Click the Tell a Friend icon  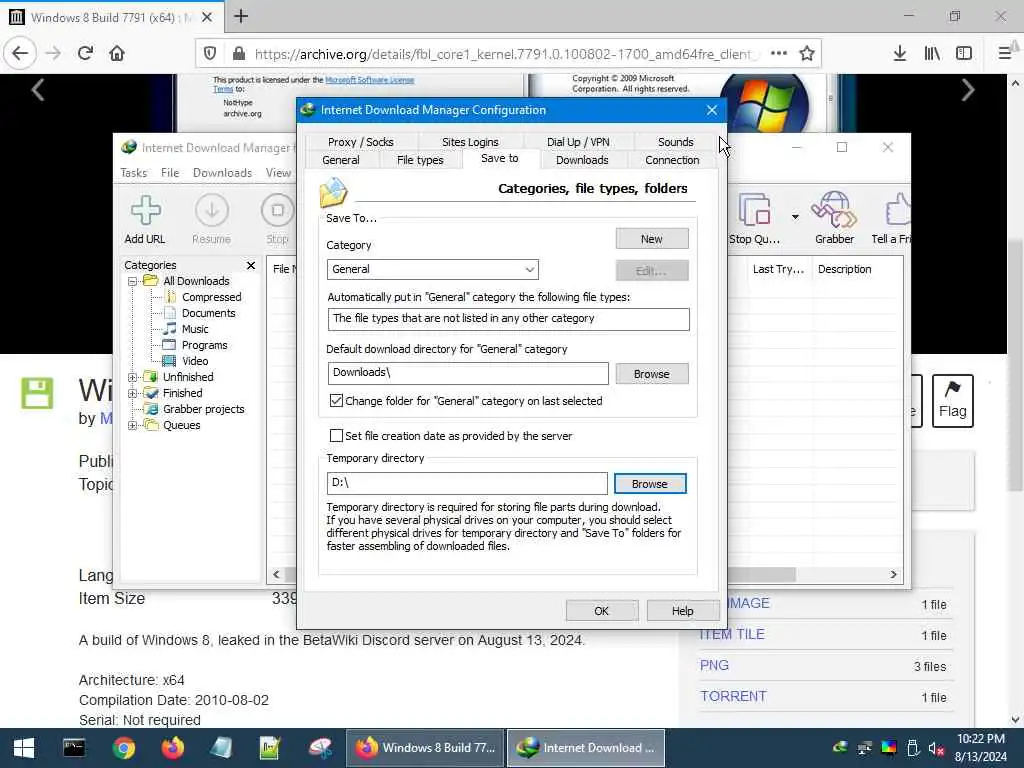pos(892,219)
